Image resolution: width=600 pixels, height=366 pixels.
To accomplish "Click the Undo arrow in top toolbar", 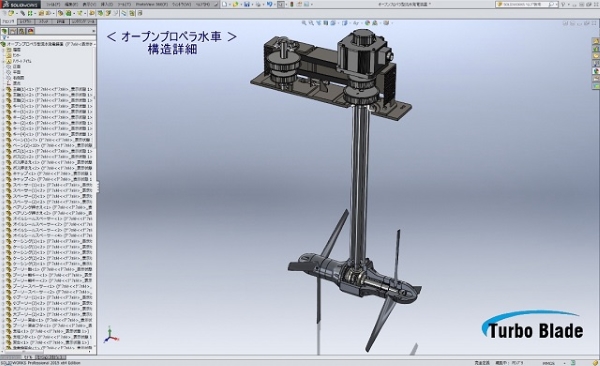I will click(x=269, y=4).
